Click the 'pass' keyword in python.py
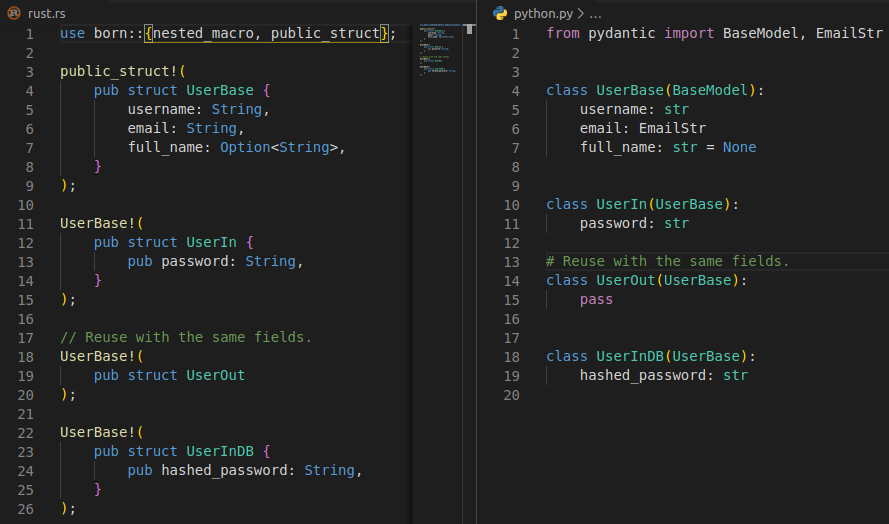 point(596,299)
